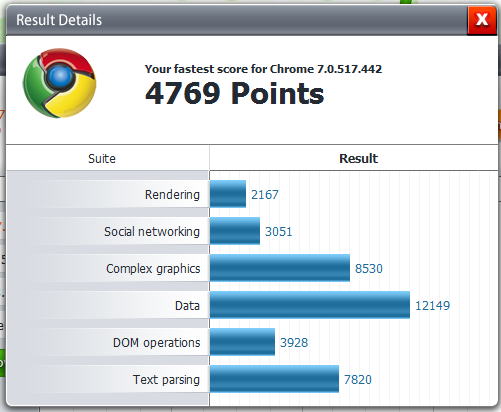
Task: Click the Rendering result bar
Action: click(x=228, y=194)
